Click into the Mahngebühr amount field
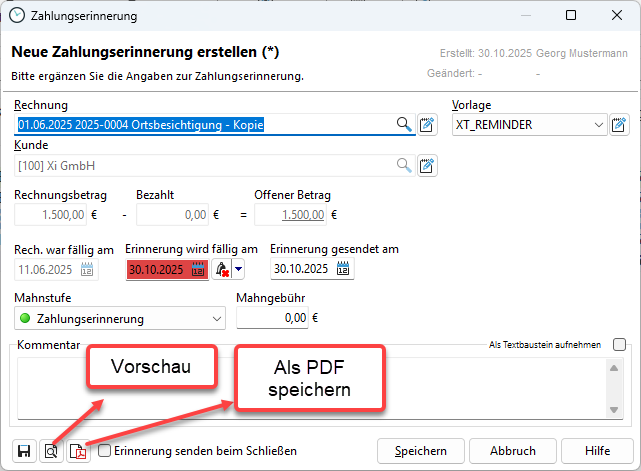 (272, 319)
